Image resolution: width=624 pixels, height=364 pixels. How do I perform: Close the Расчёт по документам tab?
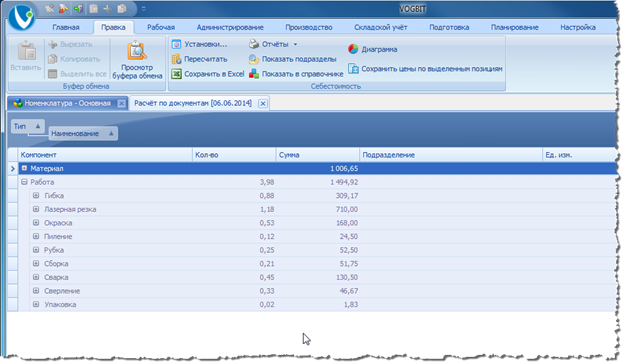pos(263,104)
